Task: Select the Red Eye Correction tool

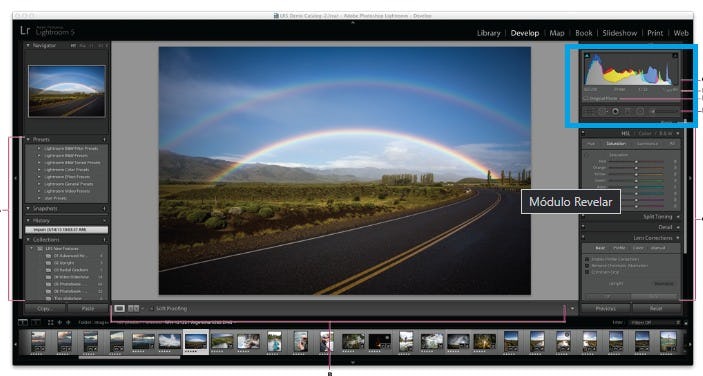Action: pyautogui.click(x=615, y=111)
